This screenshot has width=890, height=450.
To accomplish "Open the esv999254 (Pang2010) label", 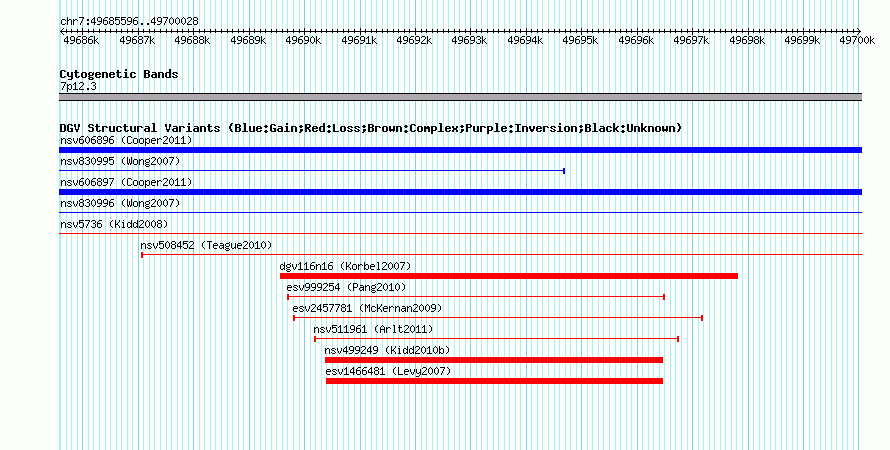I will 346,287.
